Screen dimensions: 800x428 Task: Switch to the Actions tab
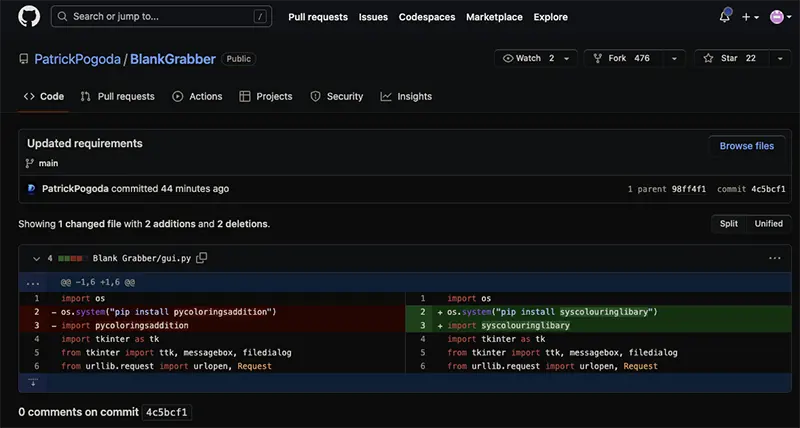[197, 96]
